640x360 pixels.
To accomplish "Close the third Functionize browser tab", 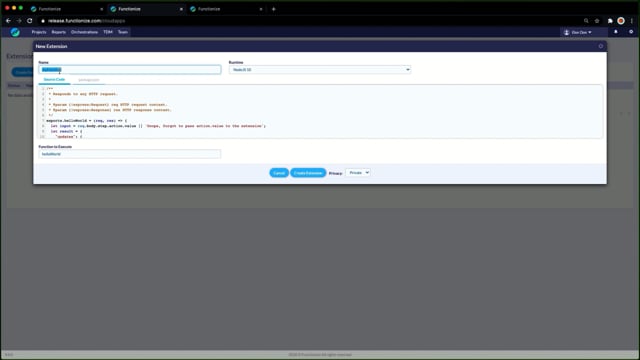I will pos(261,9).
